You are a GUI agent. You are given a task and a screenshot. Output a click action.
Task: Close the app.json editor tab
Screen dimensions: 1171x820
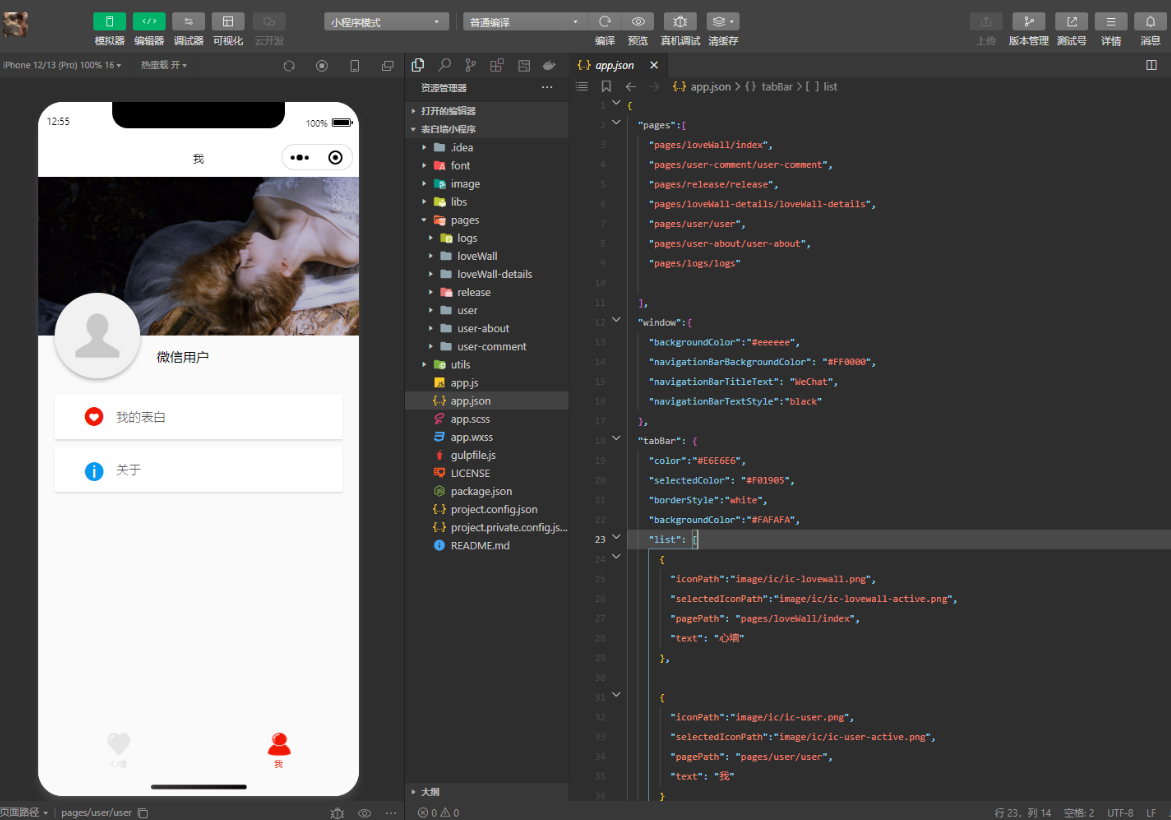pos(654,65)
